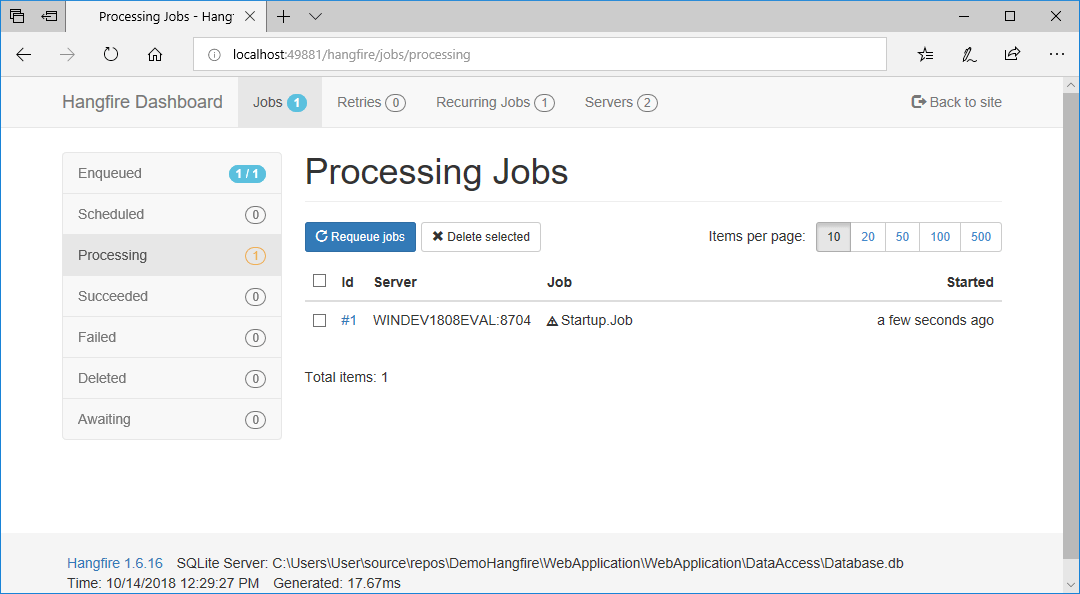Viewport: 1080px width, 594px height.
Task: Click the Requeue jobs button
Action: (360, 236)
